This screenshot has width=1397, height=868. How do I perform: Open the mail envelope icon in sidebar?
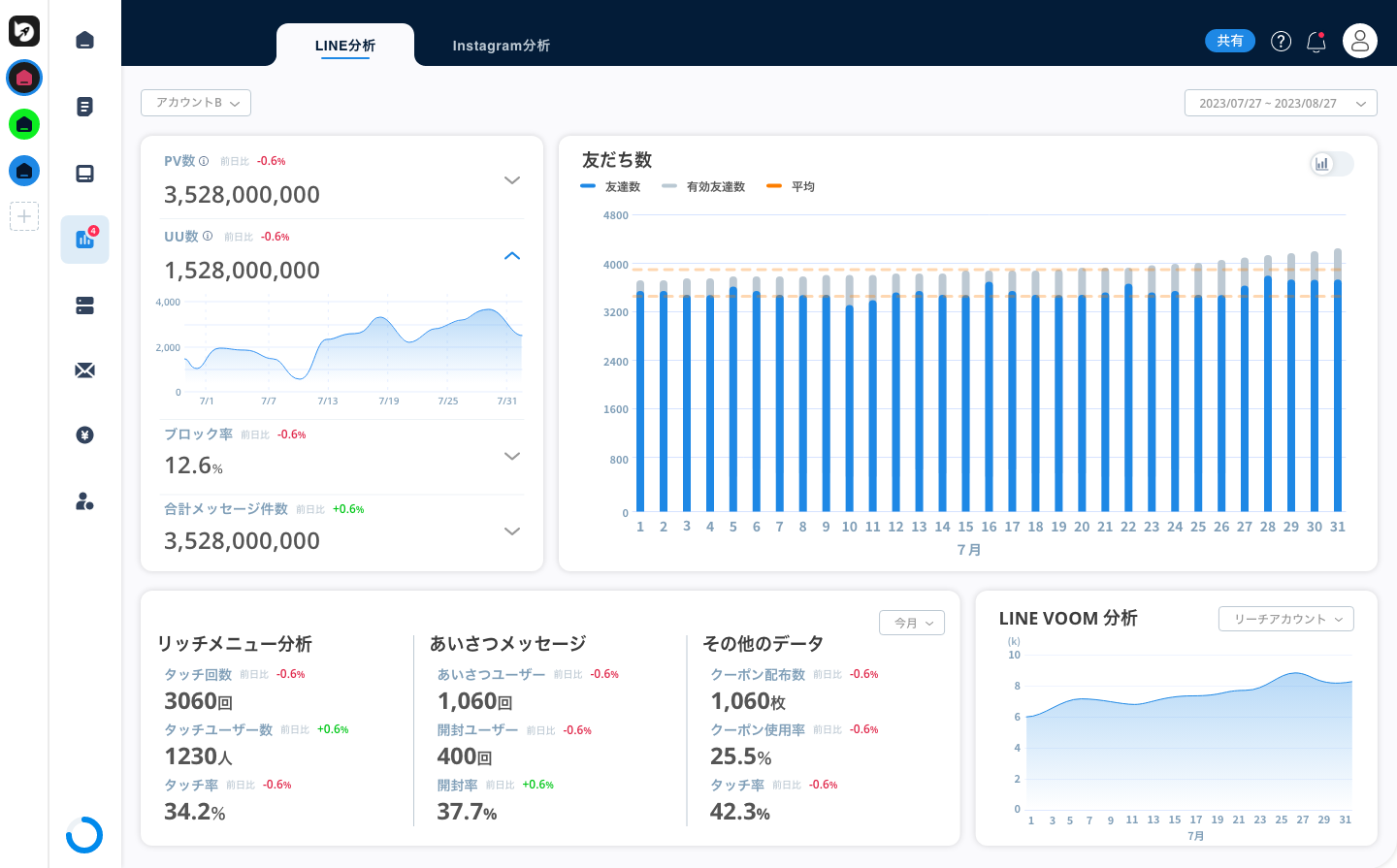point(84,370)
